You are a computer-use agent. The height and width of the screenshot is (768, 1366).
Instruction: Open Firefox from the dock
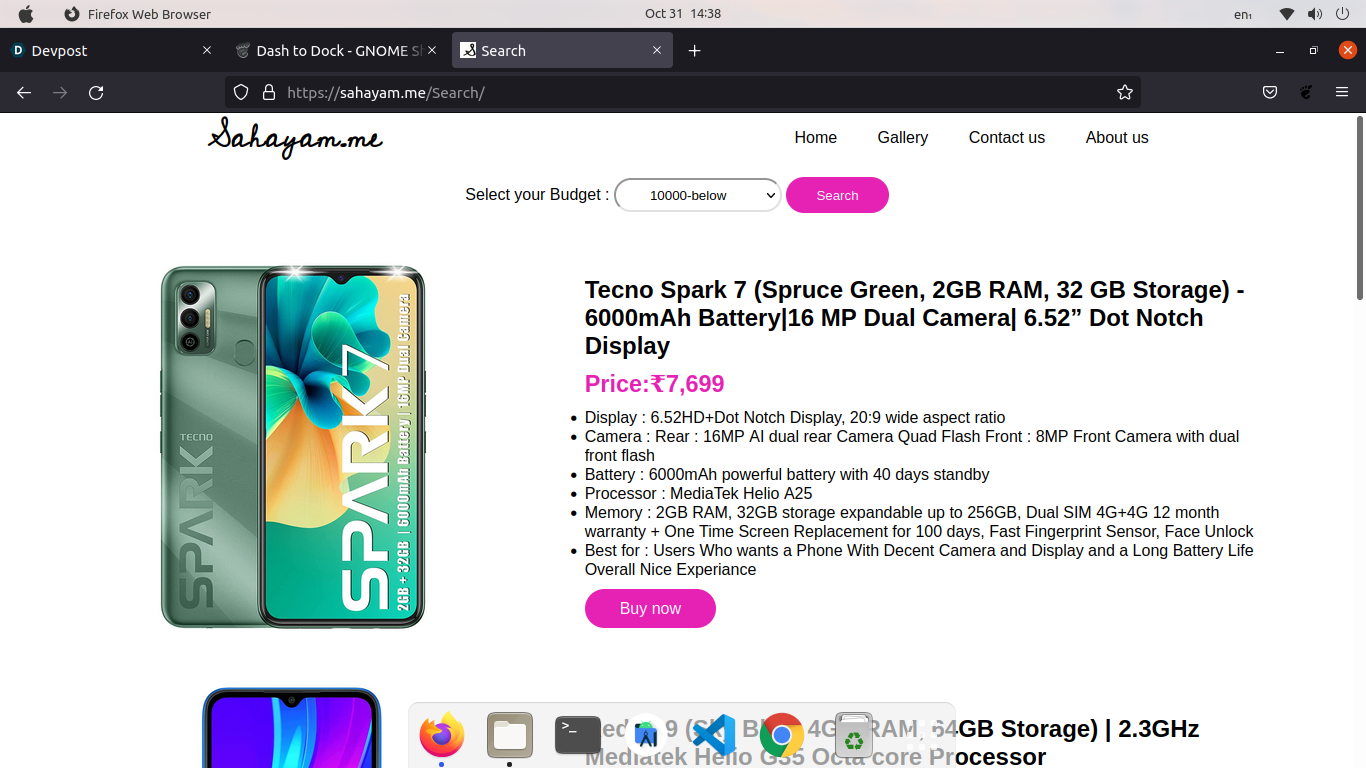pos(442,736)
